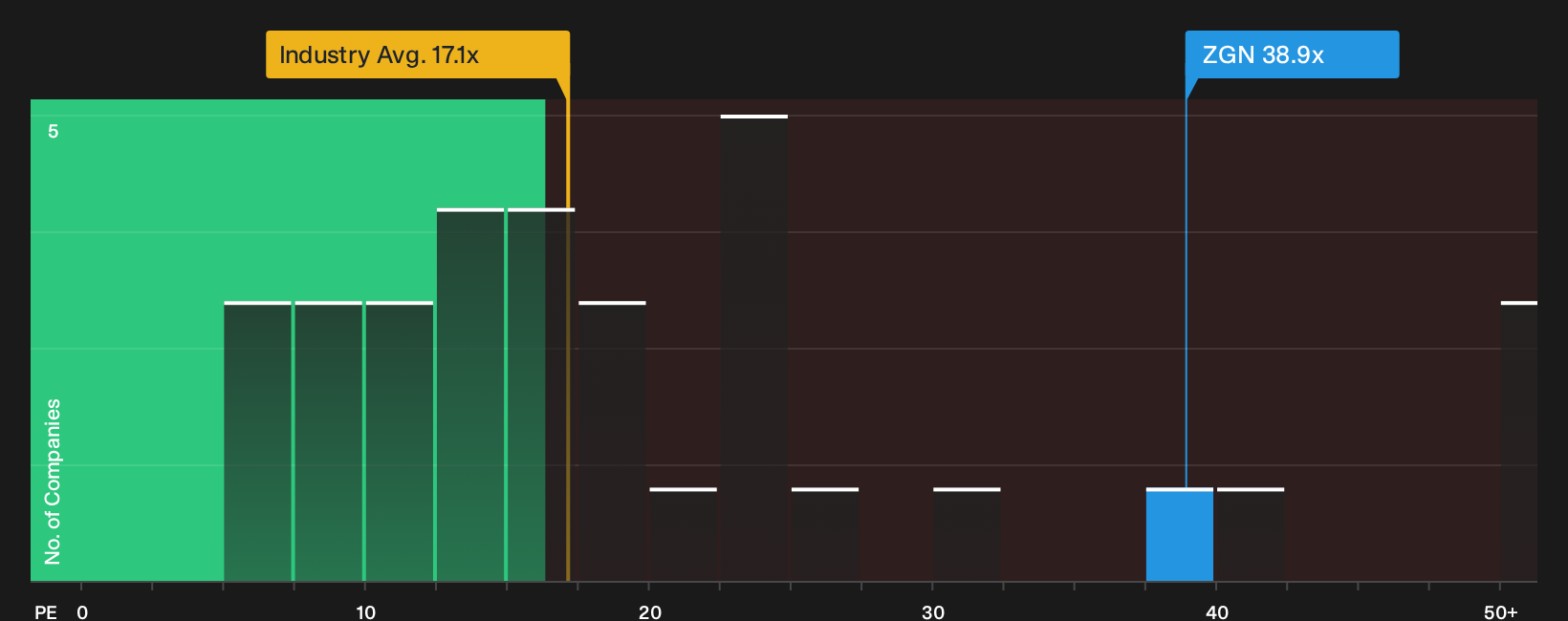The height and width of the screenshot is (621, 1568).
Task: Click the short bar at PE 30
Action: click(x=967, y=535)
